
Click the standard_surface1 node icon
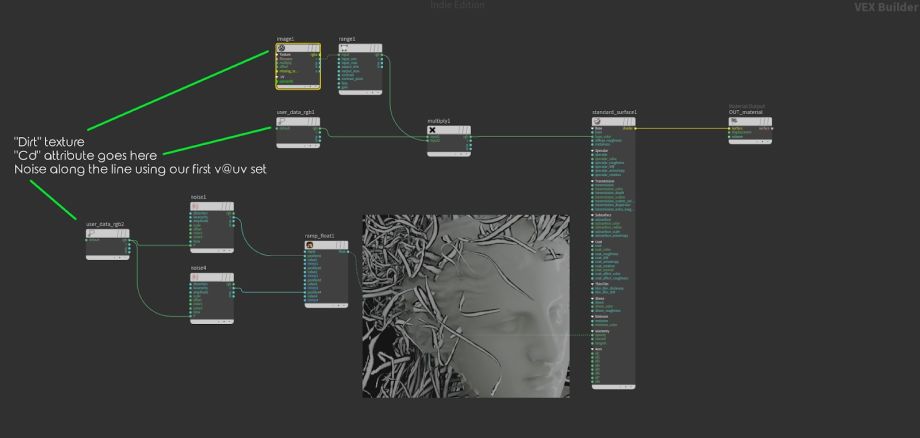click(599, 121)
